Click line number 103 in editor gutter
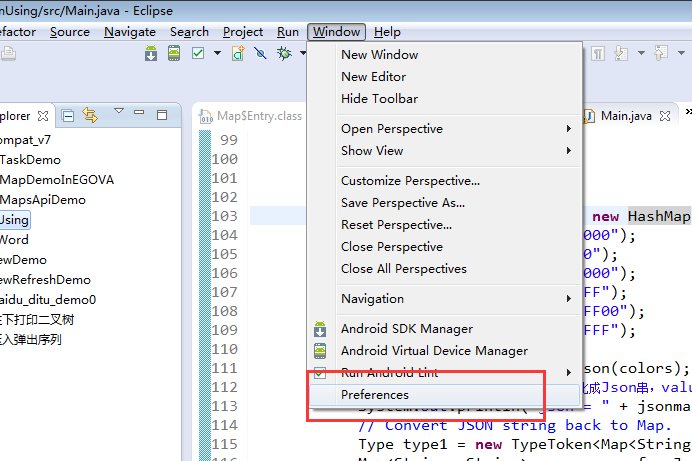Screen dimensions: 692x461 click(225, 216)
